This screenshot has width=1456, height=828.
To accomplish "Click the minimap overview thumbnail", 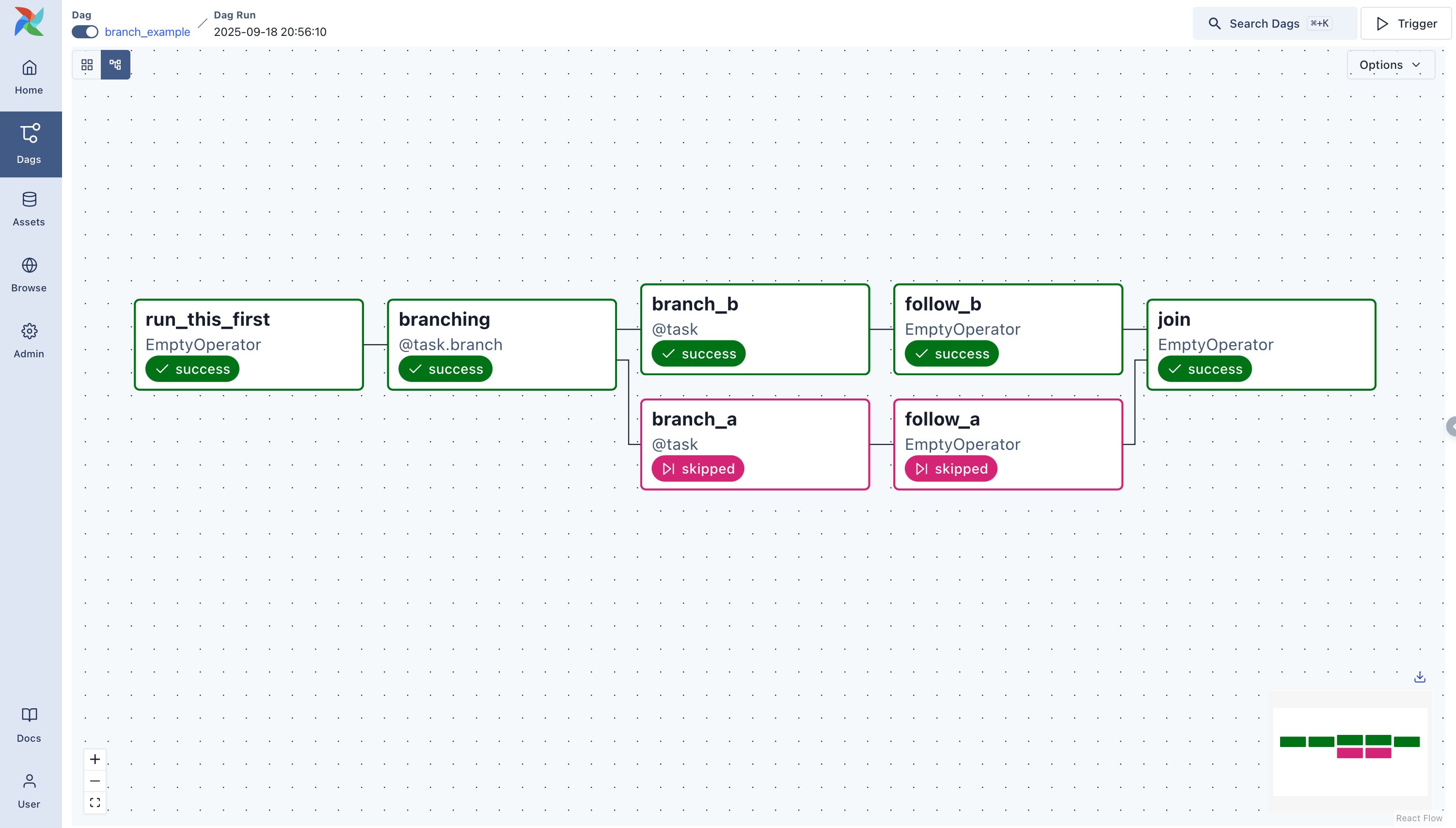I will pyautogui.click(x=1350, y=750).
